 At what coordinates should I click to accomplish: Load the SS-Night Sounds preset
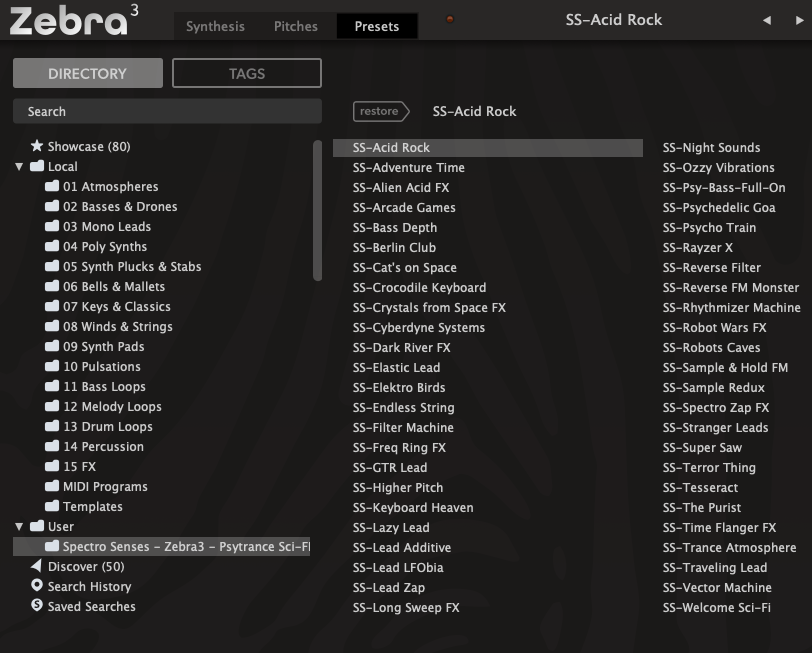[712, 148]
